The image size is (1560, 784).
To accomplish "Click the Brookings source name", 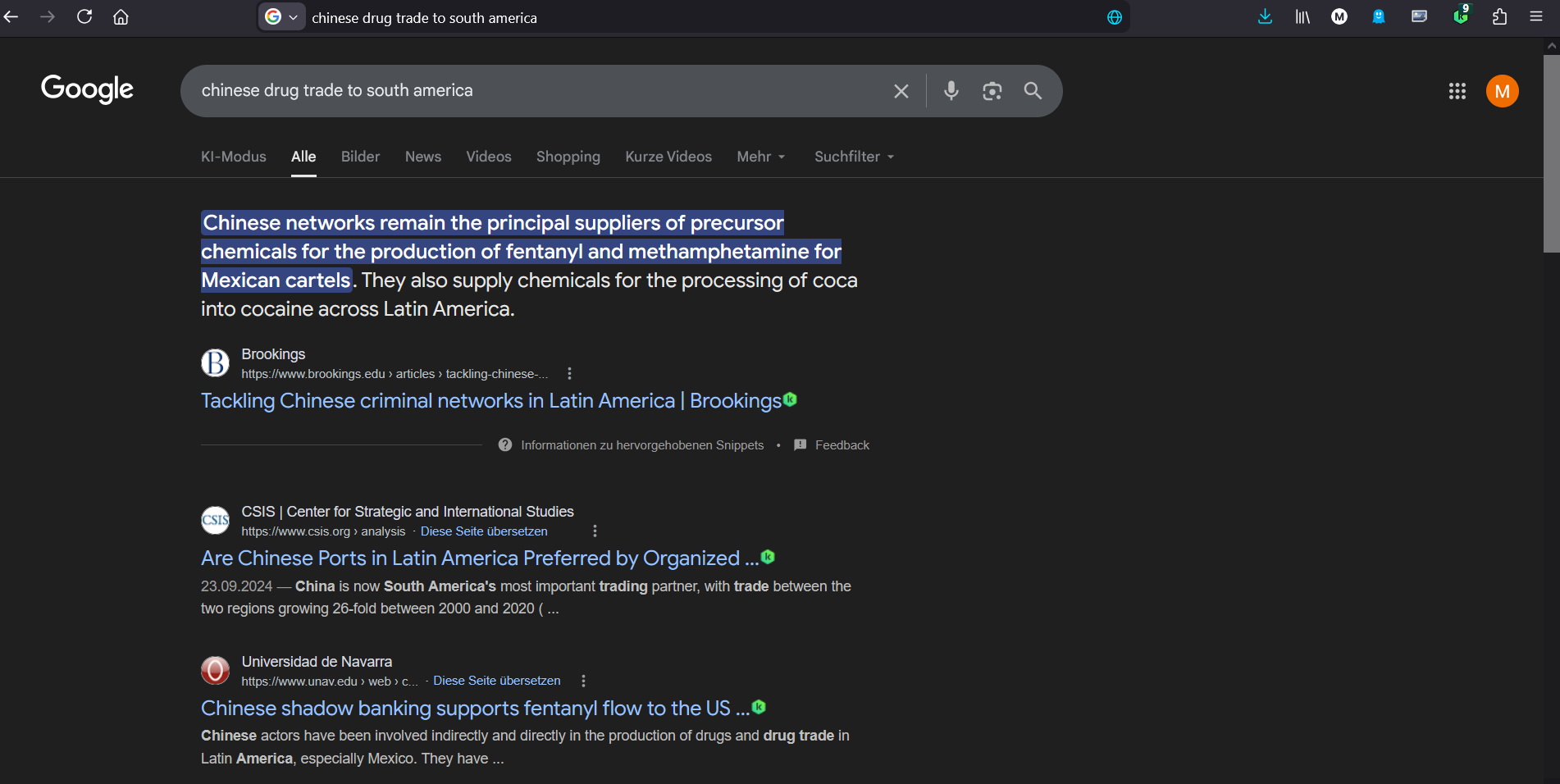I will (273, 354).
